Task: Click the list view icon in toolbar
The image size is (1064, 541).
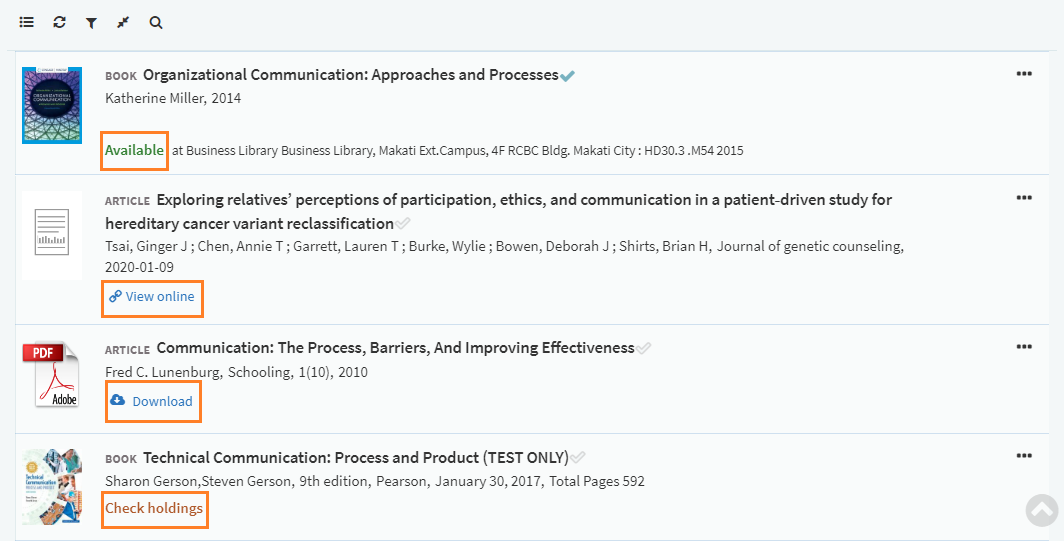Action: pos(27,22)
